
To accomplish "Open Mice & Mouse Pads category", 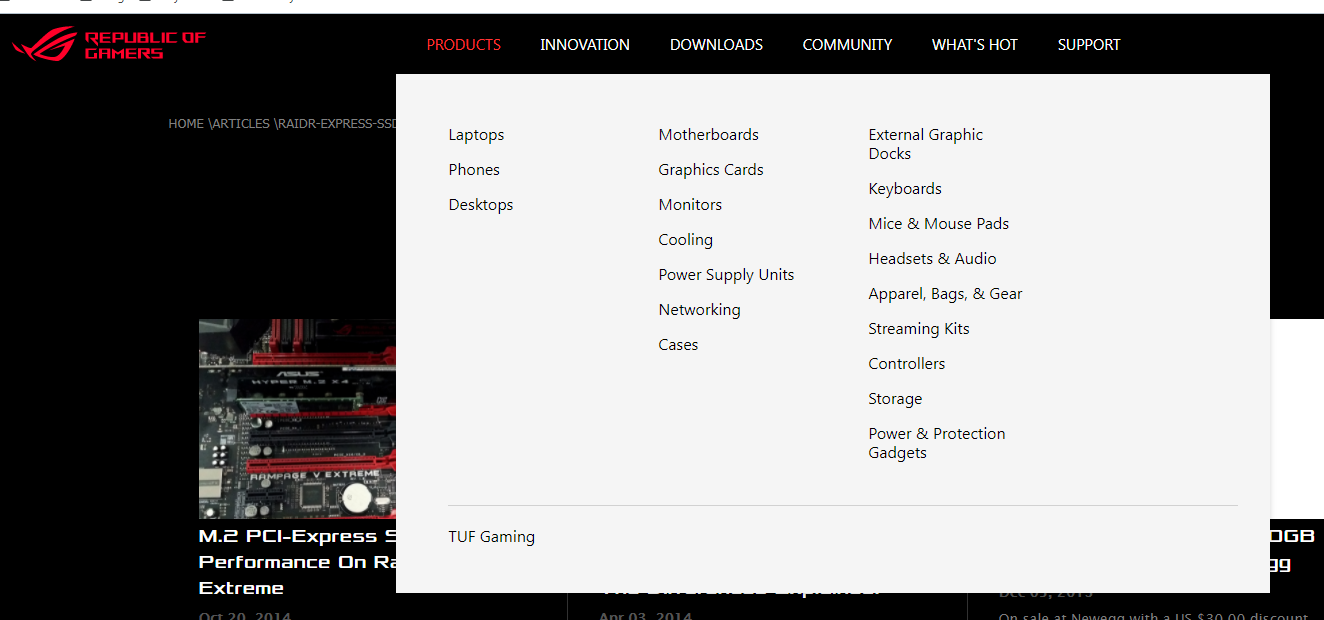I will click(938, 224).
